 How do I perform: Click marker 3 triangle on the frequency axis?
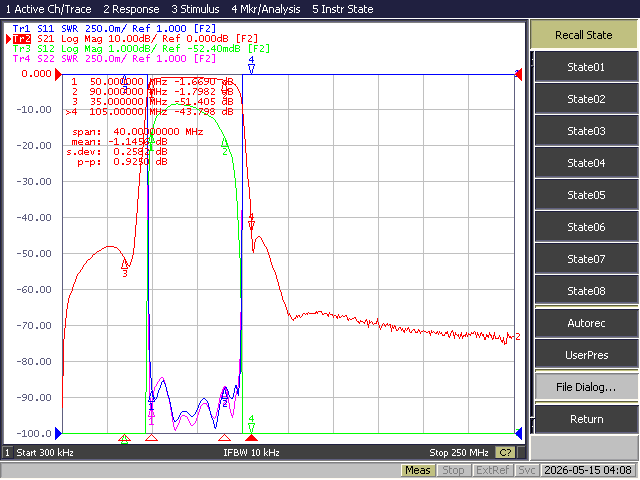pos(124,439)
